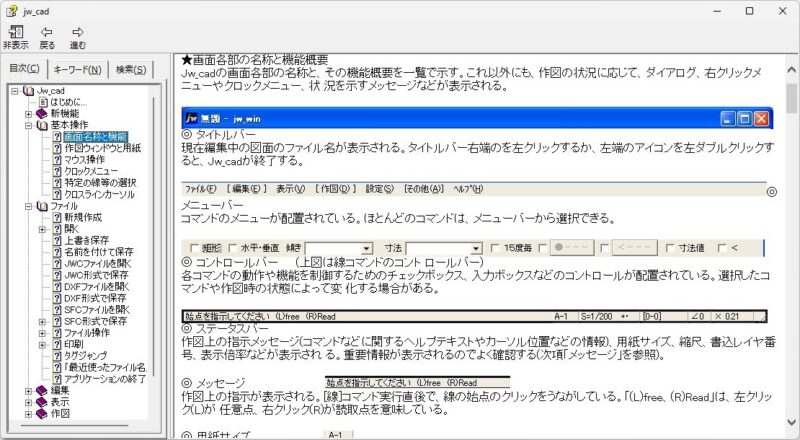Open the 作図ウィンドウと用紙 topic

[102, 148]
